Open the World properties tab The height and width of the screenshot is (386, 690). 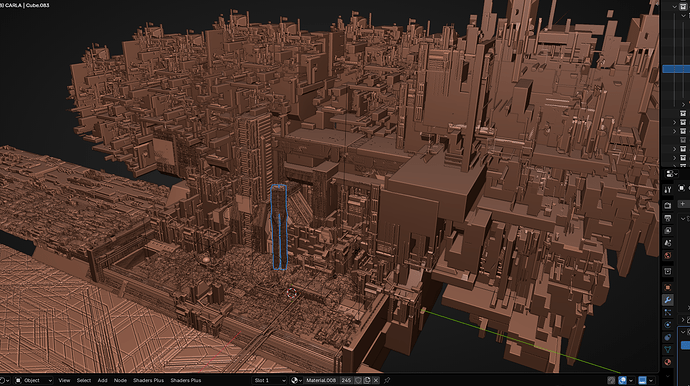point(668,255)
